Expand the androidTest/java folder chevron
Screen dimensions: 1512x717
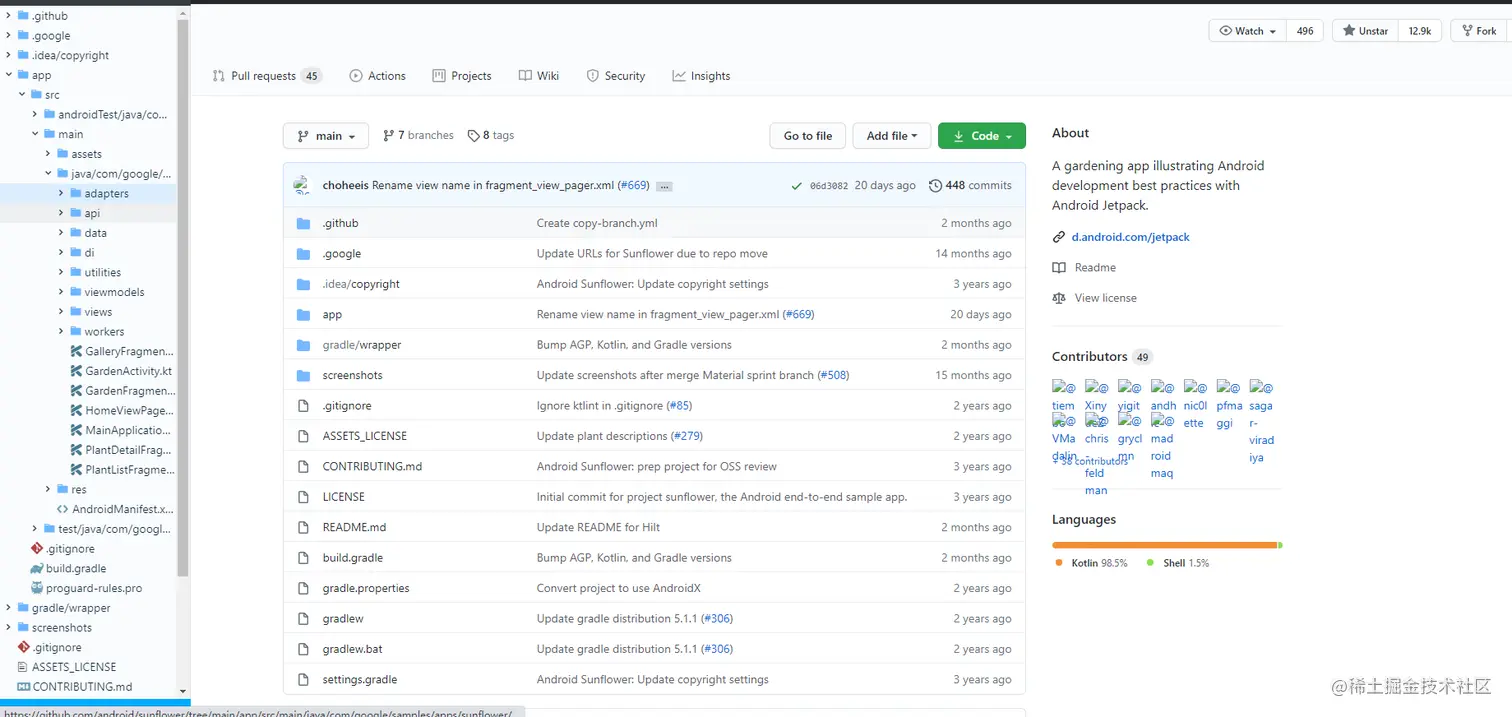tap(35, 114)
